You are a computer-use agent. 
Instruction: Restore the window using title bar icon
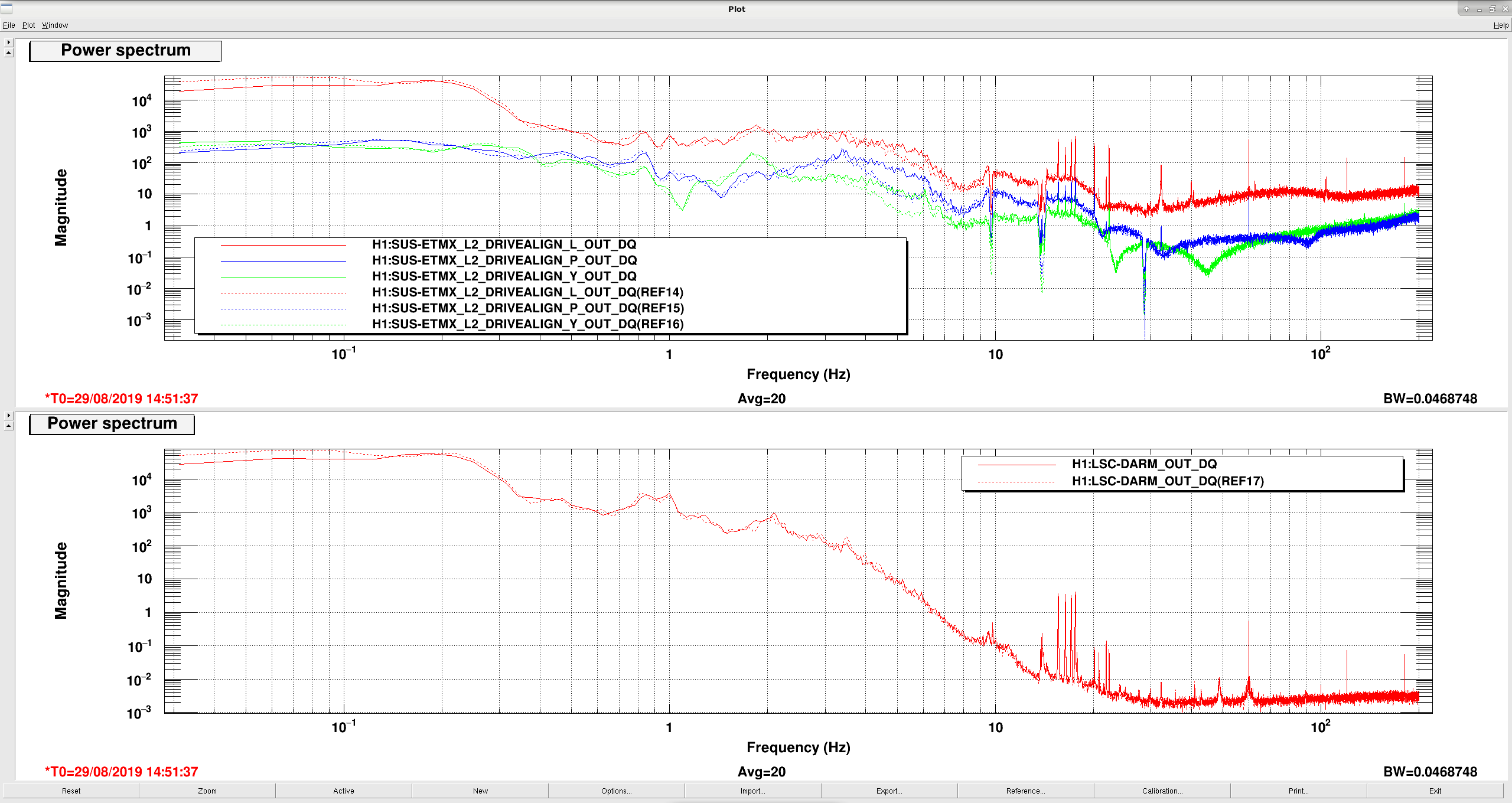point(1493,9)
